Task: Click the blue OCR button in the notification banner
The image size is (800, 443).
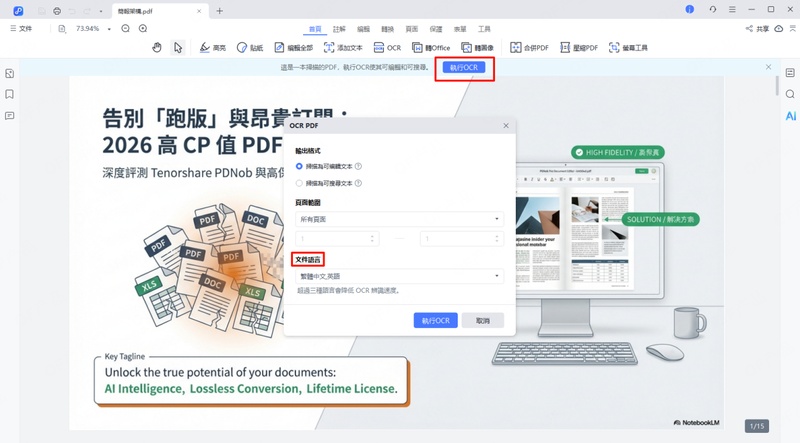Action: click(464, 67)
